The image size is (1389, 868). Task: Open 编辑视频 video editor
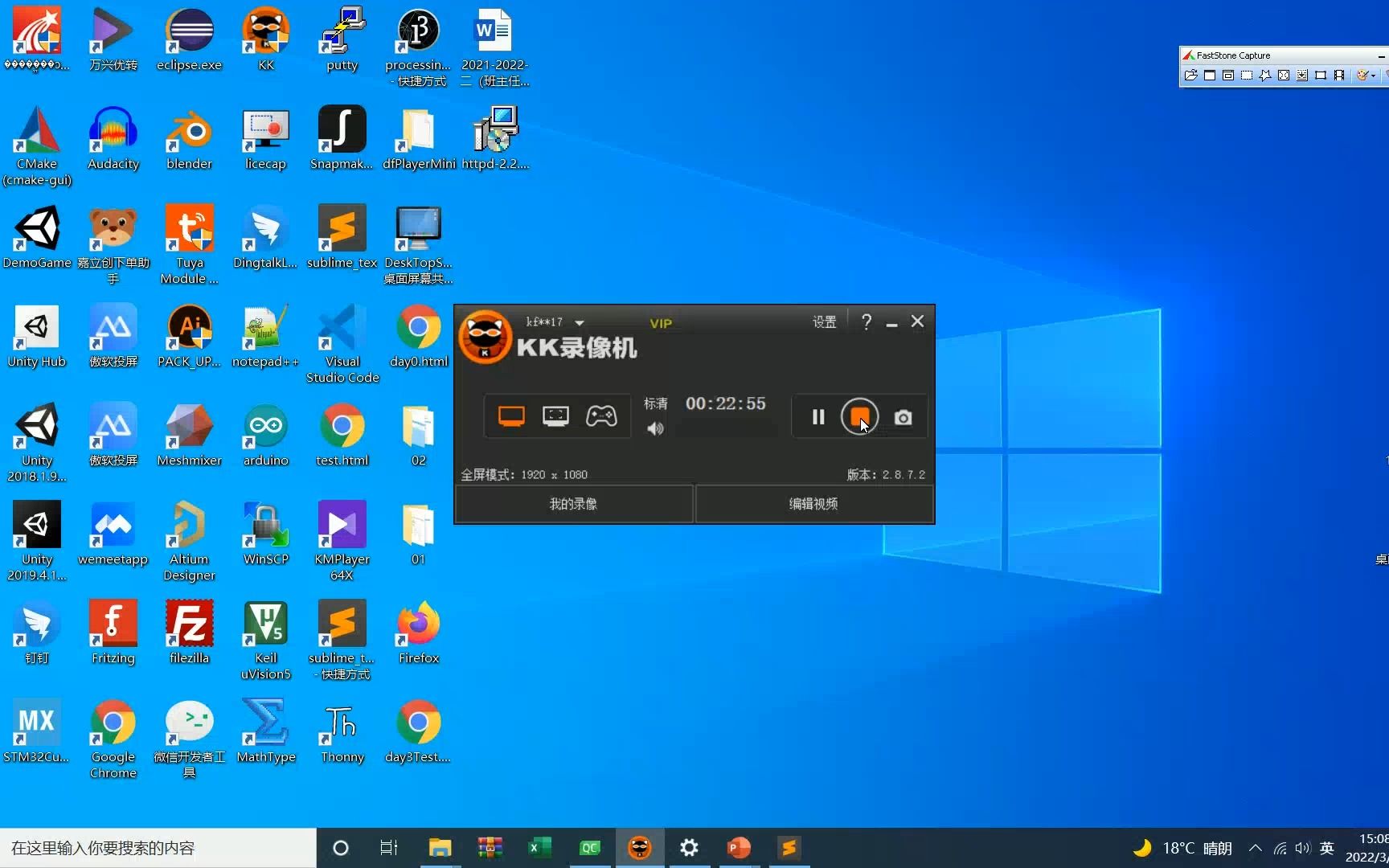[813, 504]
